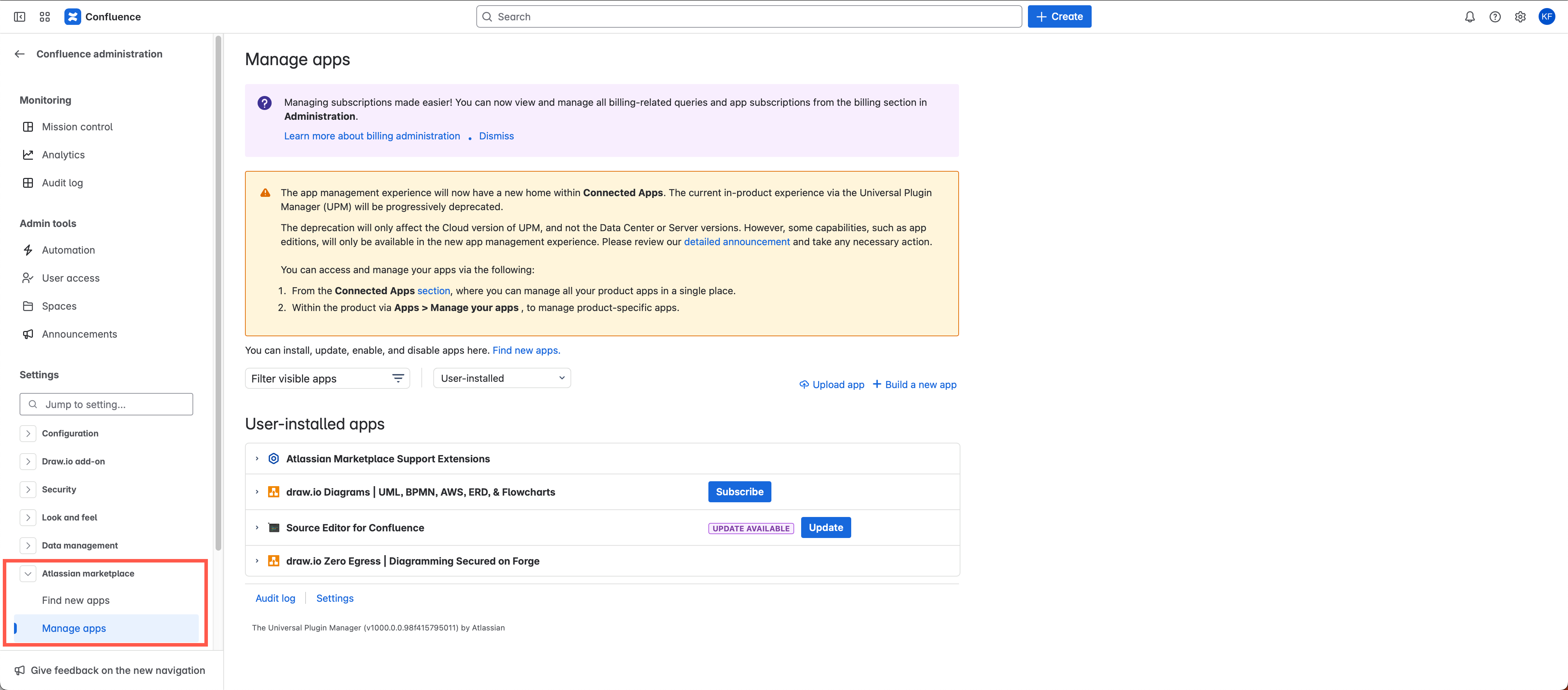This screenshot has height=690, width=1568.
Task: Open the settings gear
Action: coord(1520,16)
